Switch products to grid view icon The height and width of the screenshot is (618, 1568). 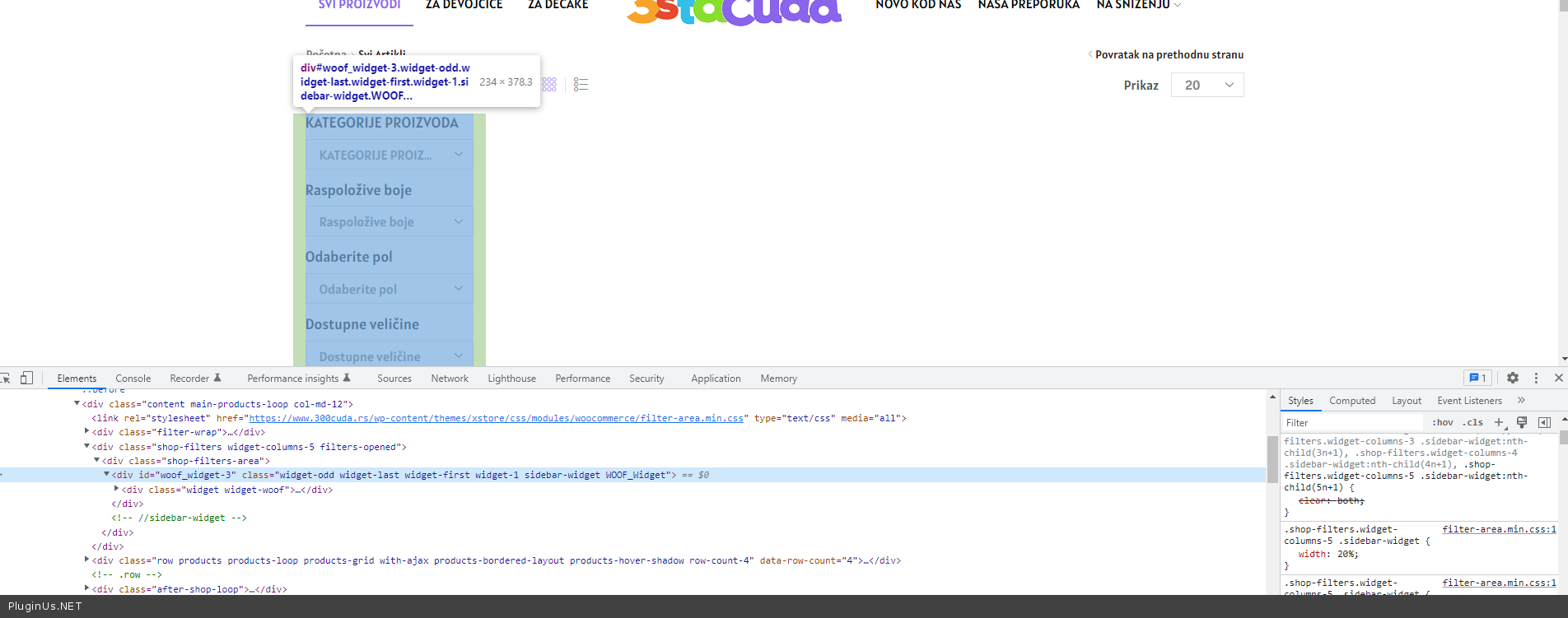point(549,85)
